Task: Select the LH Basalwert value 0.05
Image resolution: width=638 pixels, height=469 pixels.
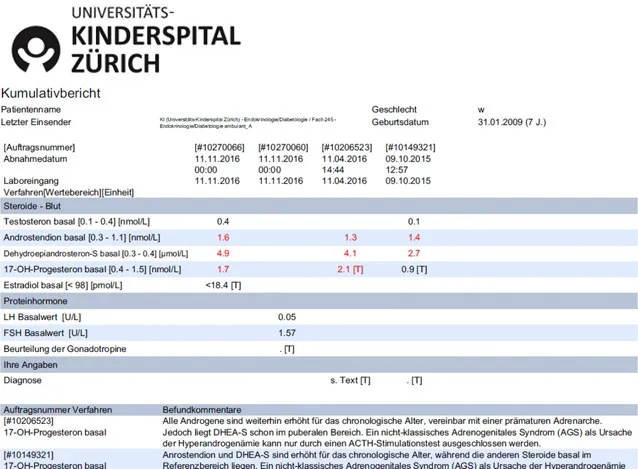Action: pos(287,316)
